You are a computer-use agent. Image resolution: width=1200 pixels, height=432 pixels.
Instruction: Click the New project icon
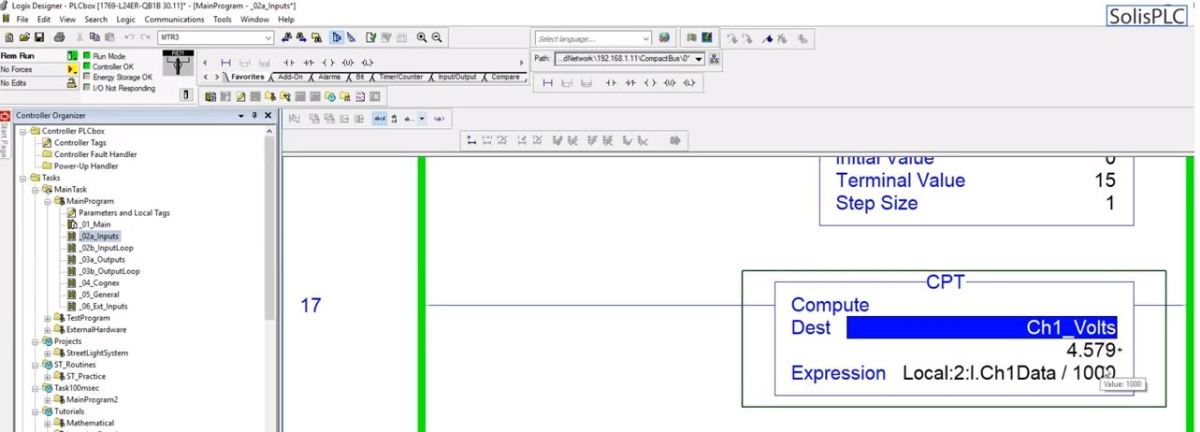[8, 37]
